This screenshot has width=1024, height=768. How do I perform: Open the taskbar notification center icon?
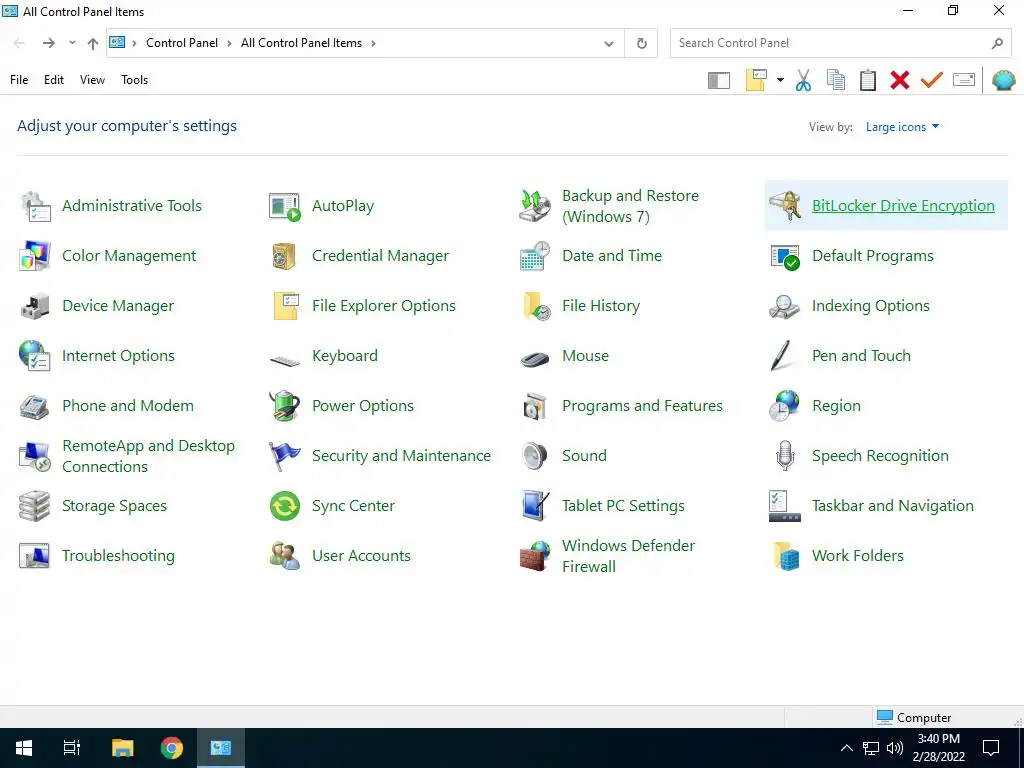point(991,748)
